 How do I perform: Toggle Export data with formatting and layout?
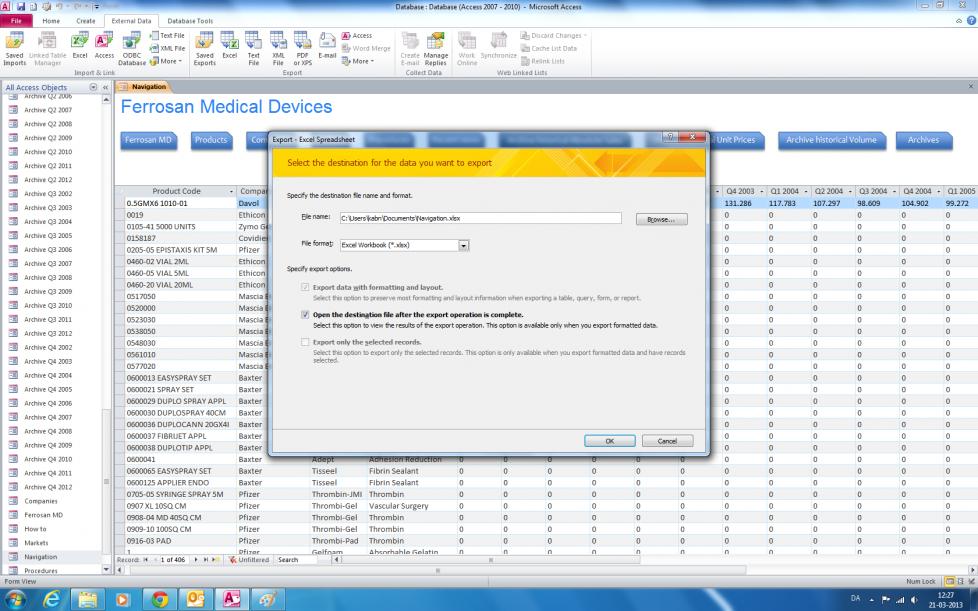click(x=305, y=287)
